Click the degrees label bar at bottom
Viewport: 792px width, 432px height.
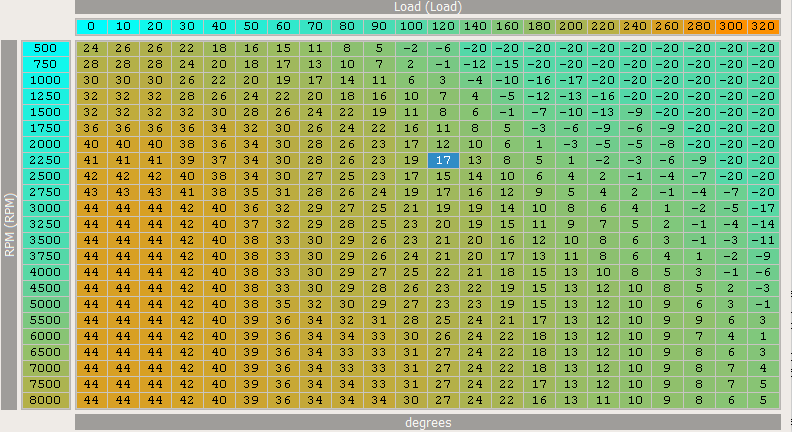click(x=427, y=423)
